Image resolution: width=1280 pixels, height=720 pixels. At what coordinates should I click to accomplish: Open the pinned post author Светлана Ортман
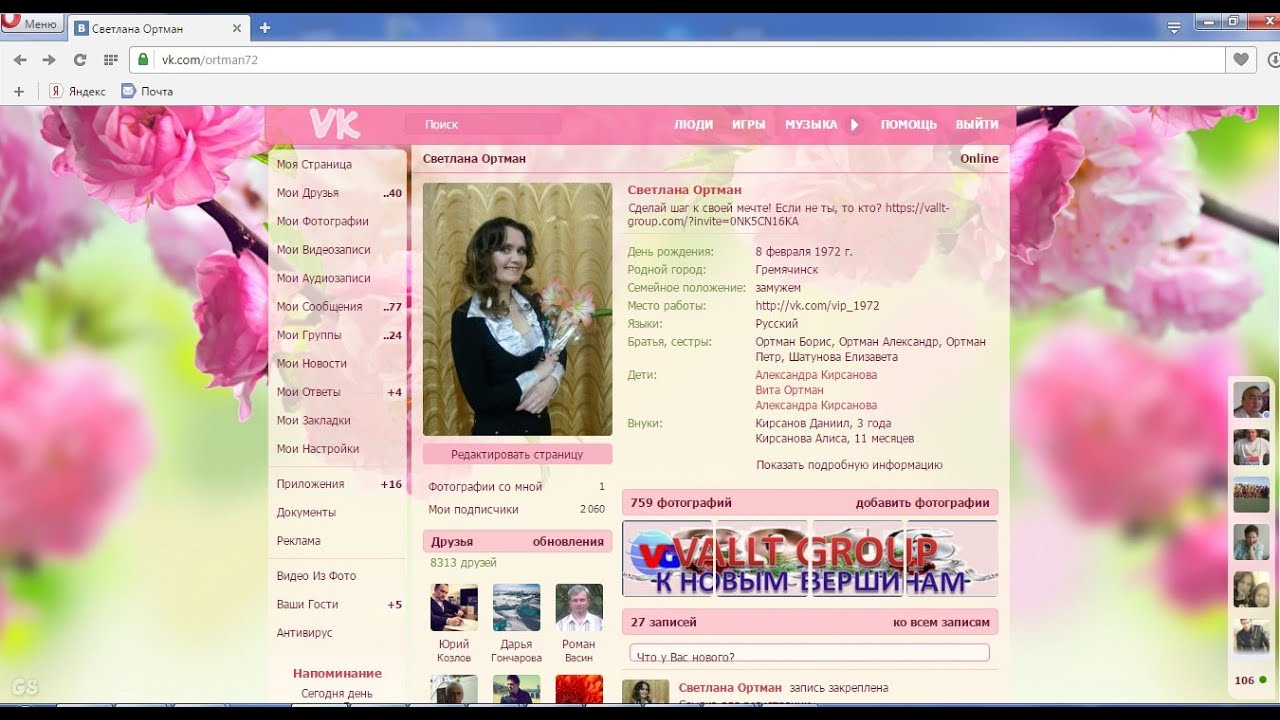point(731,688)
